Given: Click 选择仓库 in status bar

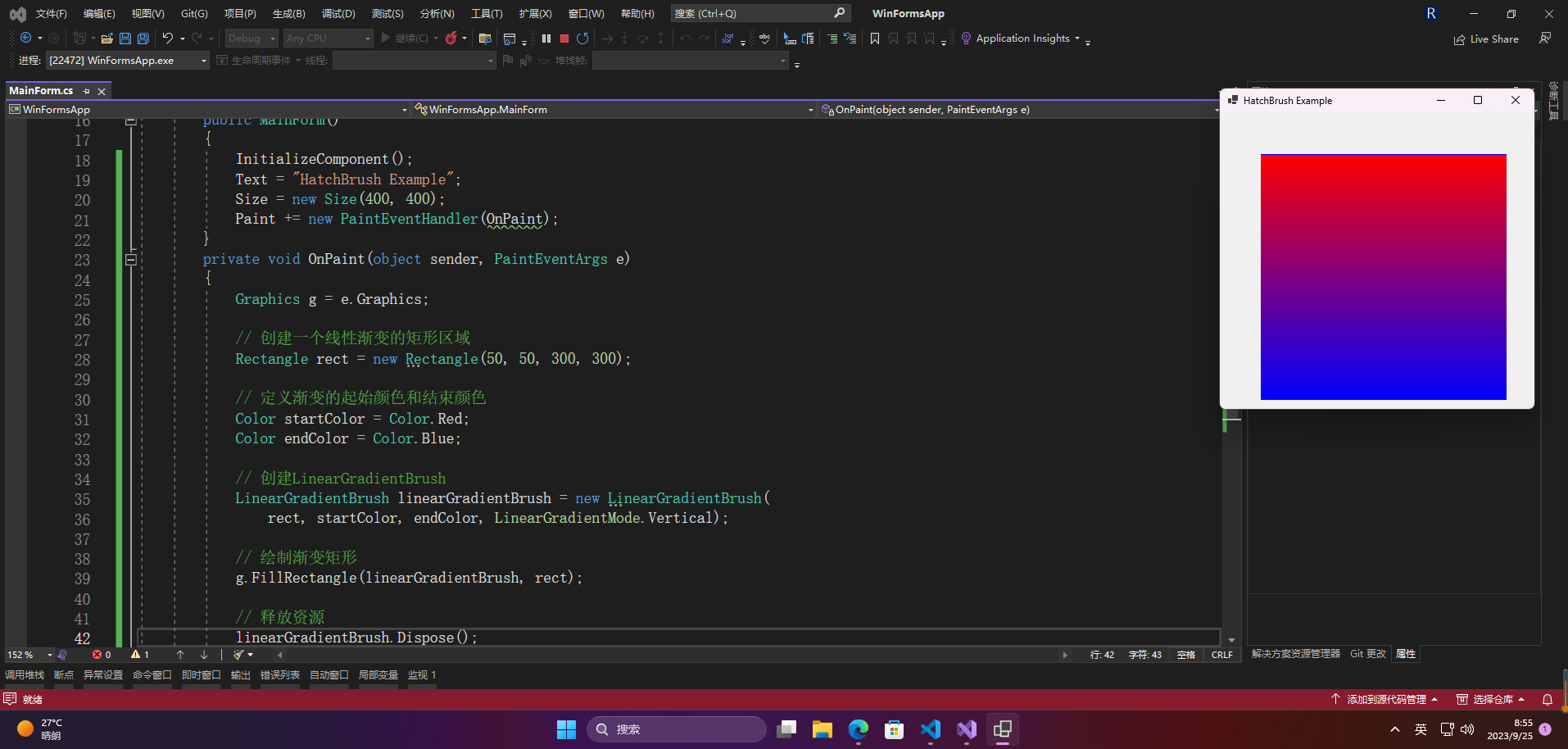Looking at the screenshot, I should click(x=1490, y=699).
